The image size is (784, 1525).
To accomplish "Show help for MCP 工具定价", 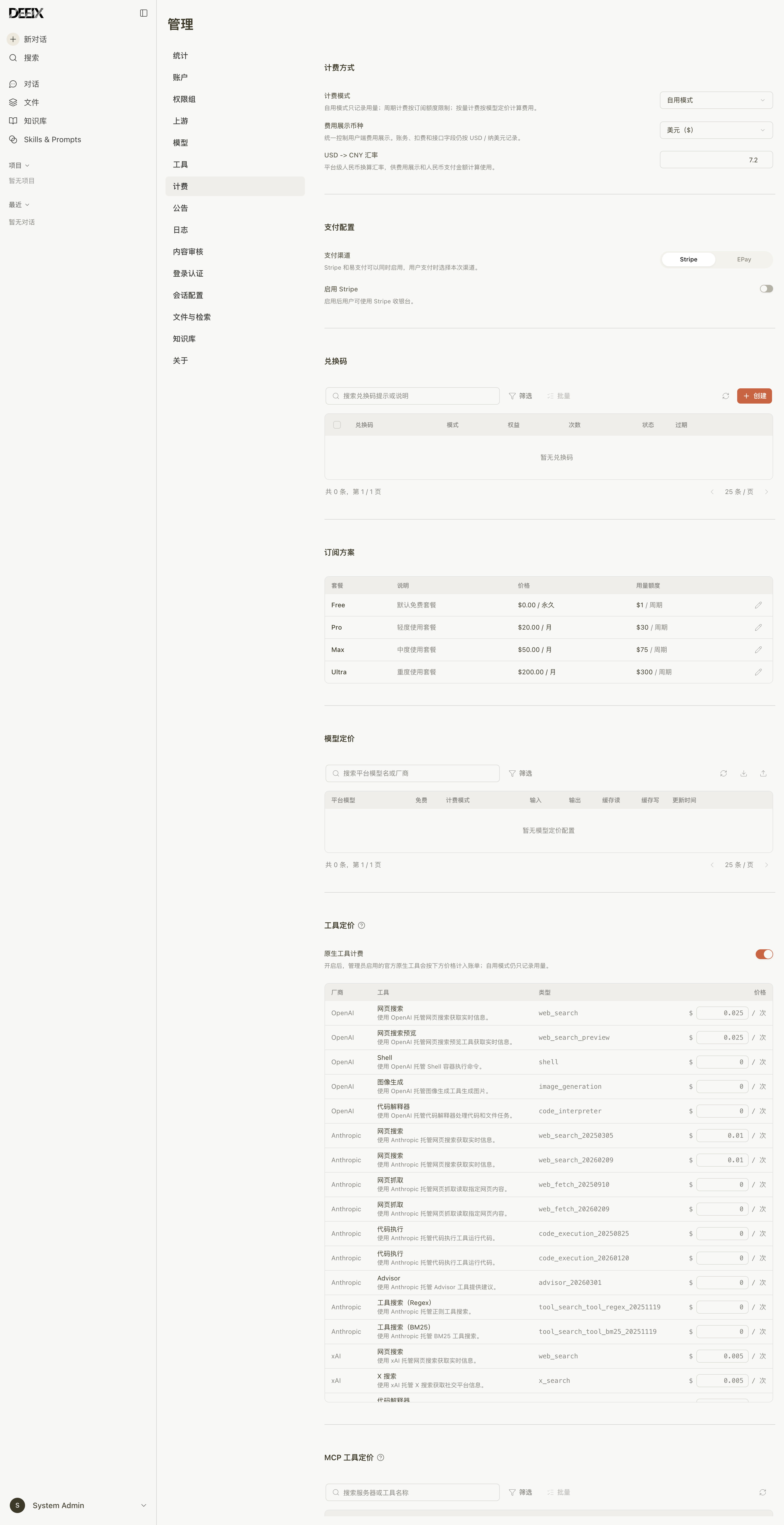I will pos(381,1457).
